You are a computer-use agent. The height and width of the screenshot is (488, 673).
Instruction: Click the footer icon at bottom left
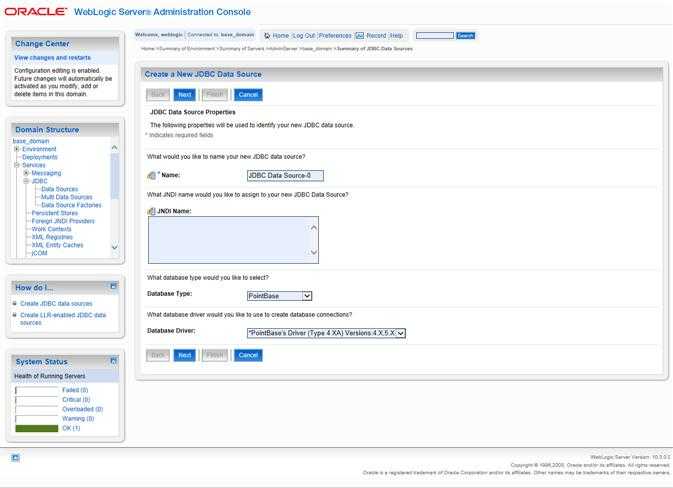(x=15, y=458)
